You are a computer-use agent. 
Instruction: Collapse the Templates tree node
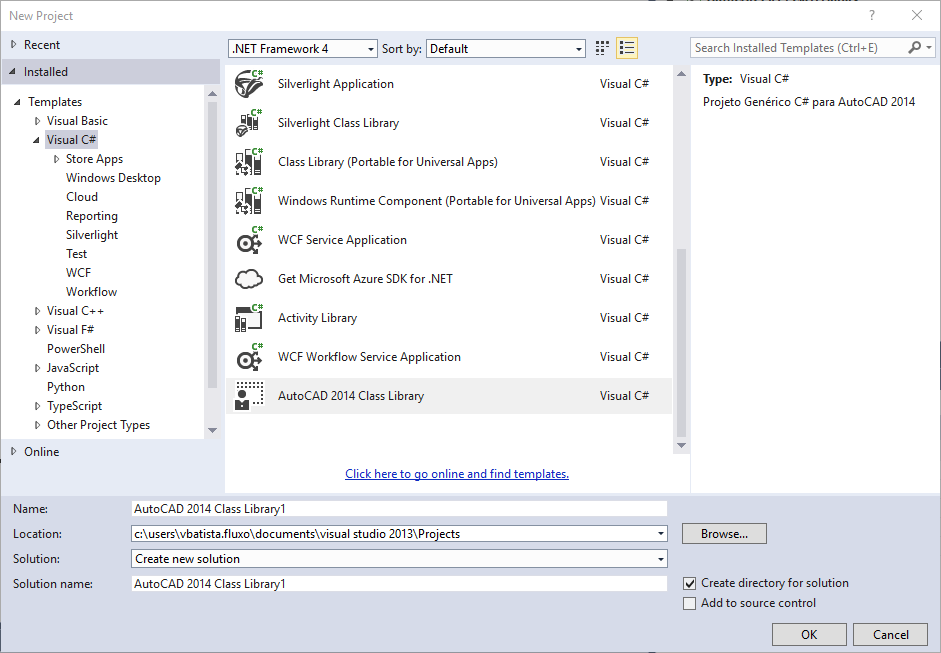tap(17, 102)
